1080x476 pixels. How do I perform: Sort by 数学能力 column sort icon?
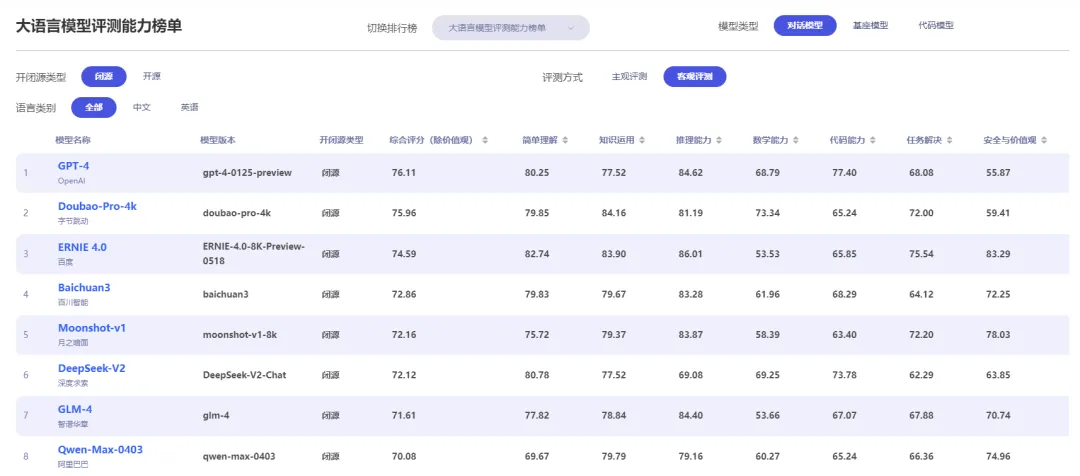(796, 140)
